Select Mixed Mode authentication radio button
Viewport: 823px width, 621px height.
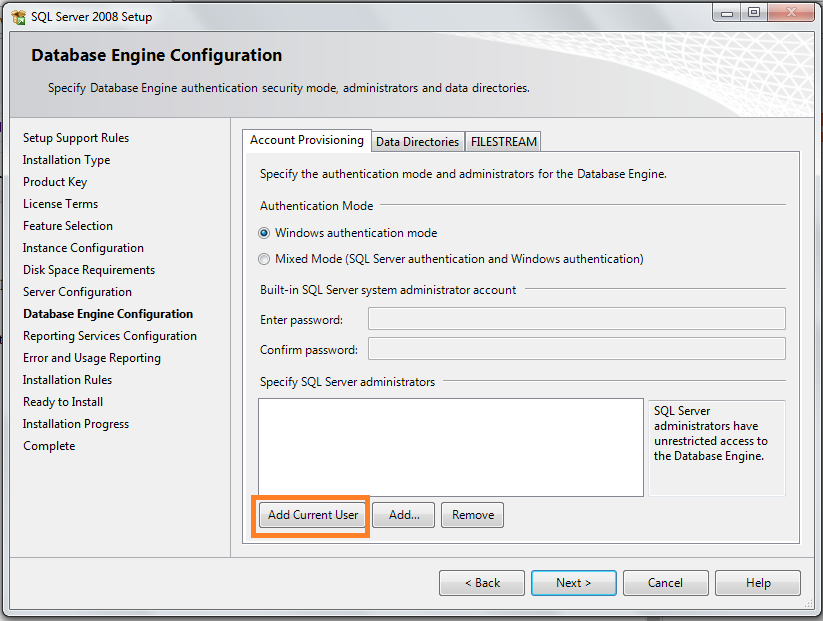click(264, 259)
